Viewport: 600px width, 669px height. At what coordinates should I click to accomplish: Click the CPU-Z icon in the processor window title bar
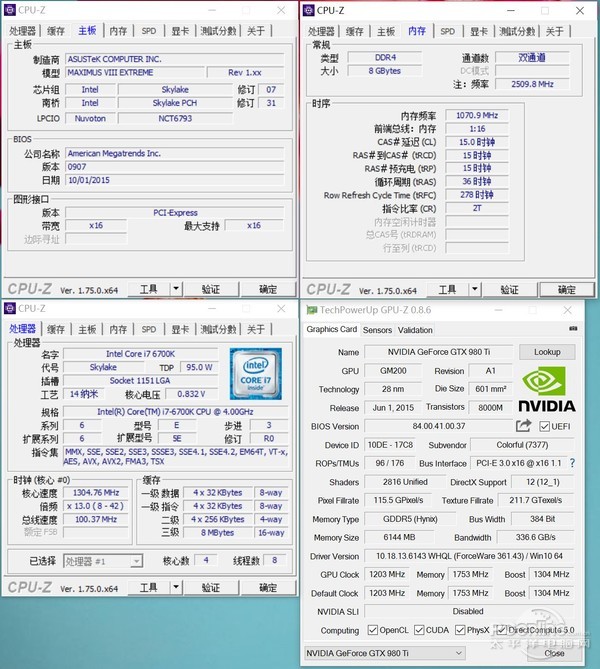click(10, 308)
